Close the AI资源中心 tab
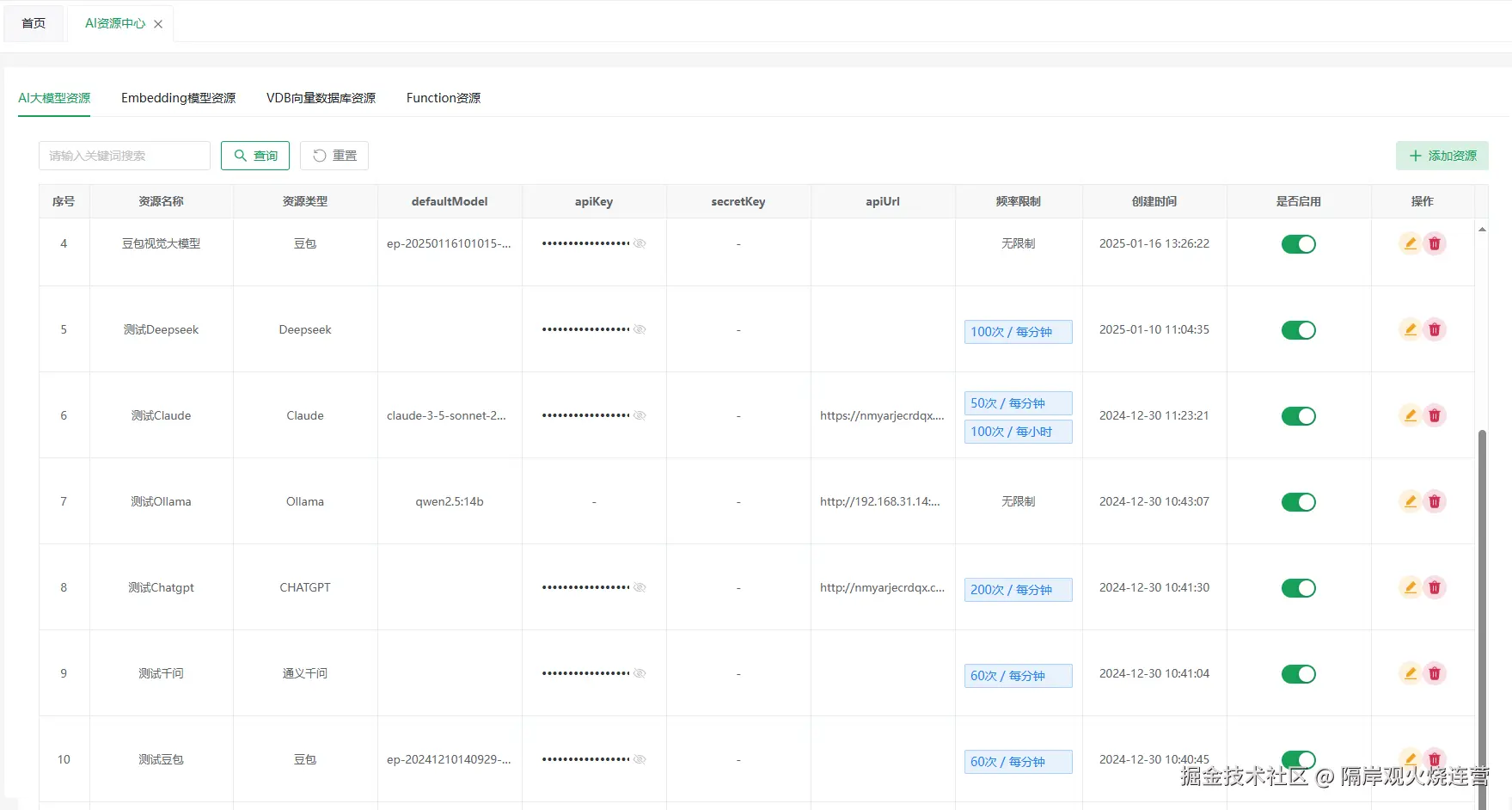Screen dimensions: 1512x810 coord(158,24)
